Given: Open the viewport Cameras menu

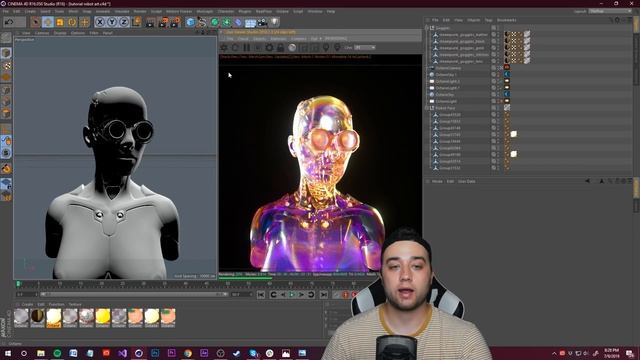Looking at the screenshot, I should (x=42, y=33).
